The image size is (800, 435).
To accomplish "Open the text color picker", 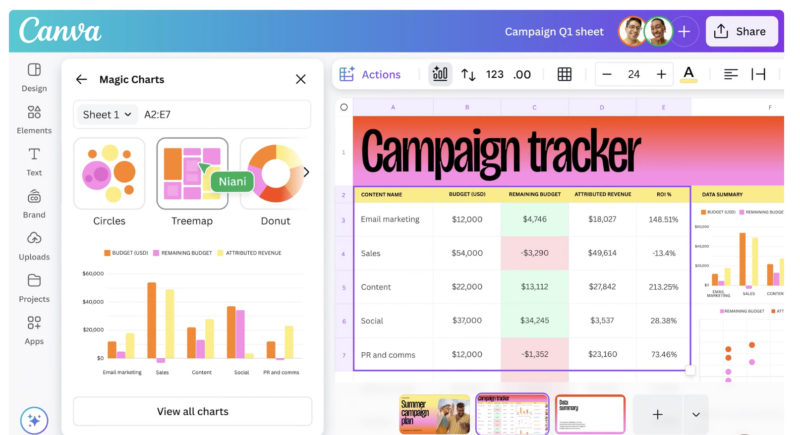I will 689,74.
